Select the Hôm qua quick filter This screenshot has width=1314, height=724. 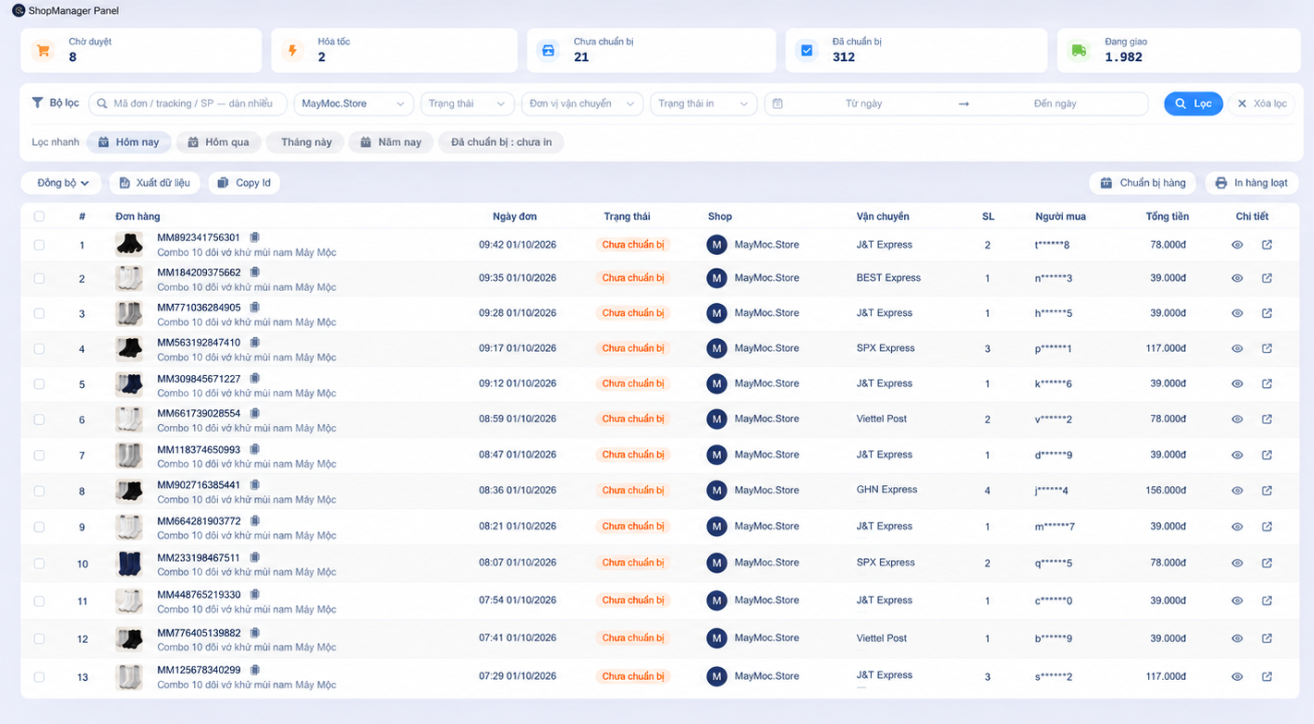pos(219,142)
